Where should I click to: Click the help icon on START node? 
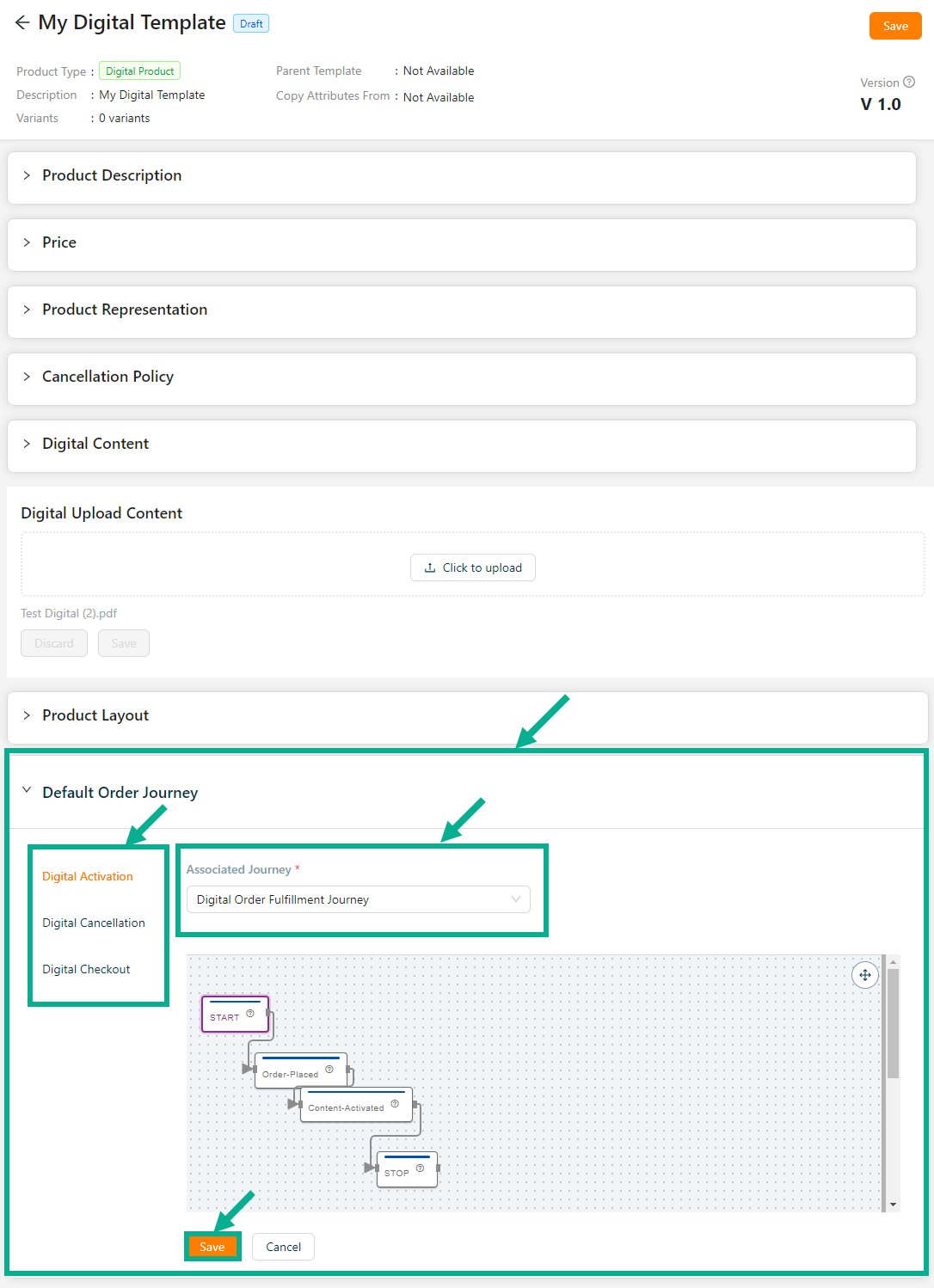pyautogui.click(x=250, y=1014)
